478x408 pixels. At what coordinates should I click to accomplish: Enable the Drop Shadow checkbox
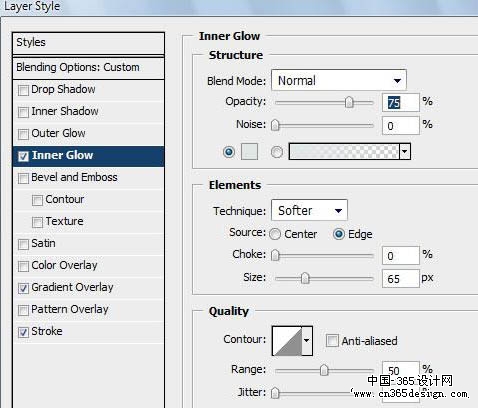point(23,90)
